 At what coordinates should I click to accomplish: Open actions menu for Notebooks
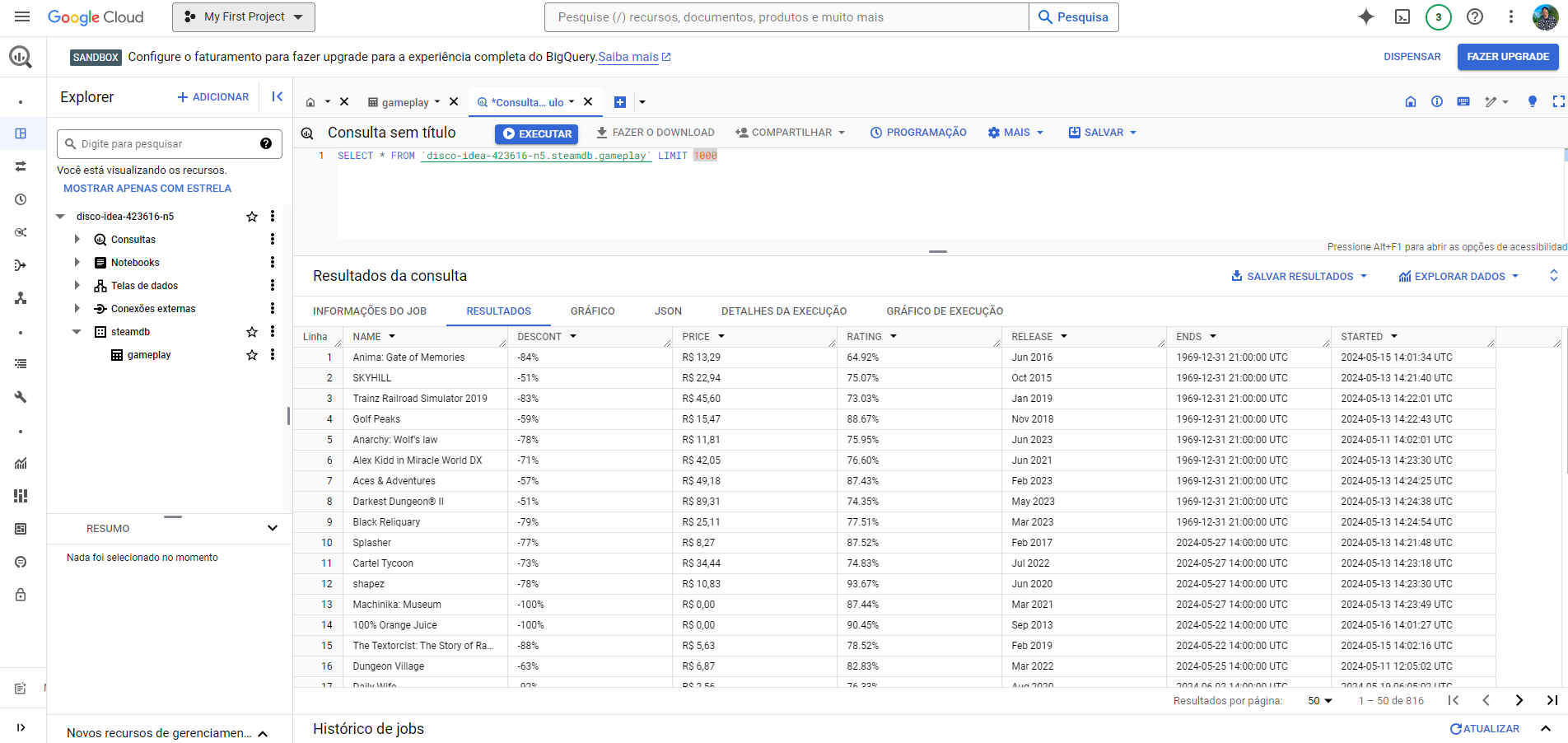(x=273, y=263)
